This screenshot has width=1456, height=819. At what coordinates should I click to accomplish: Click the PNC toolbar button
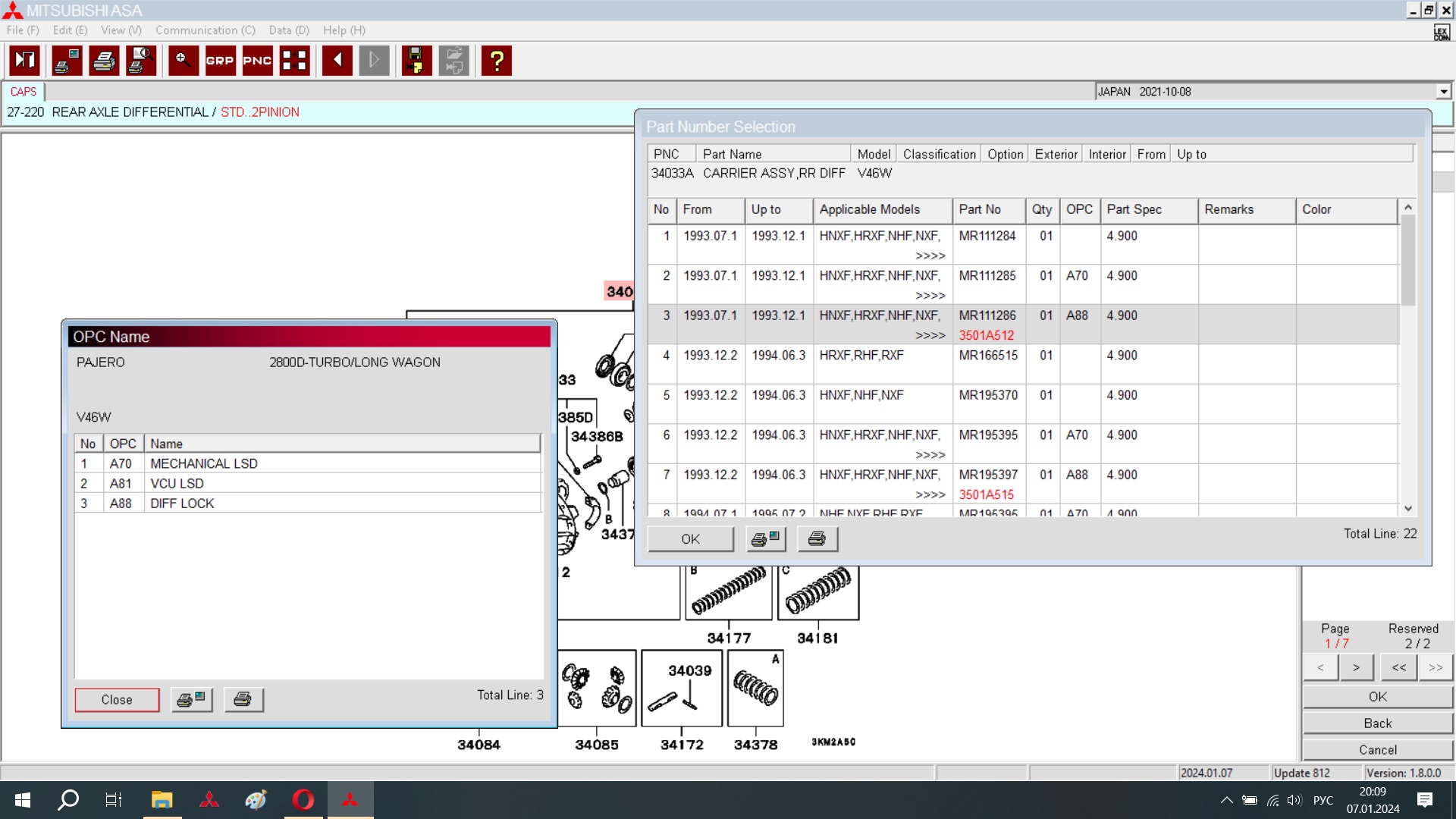pos(257,61)
